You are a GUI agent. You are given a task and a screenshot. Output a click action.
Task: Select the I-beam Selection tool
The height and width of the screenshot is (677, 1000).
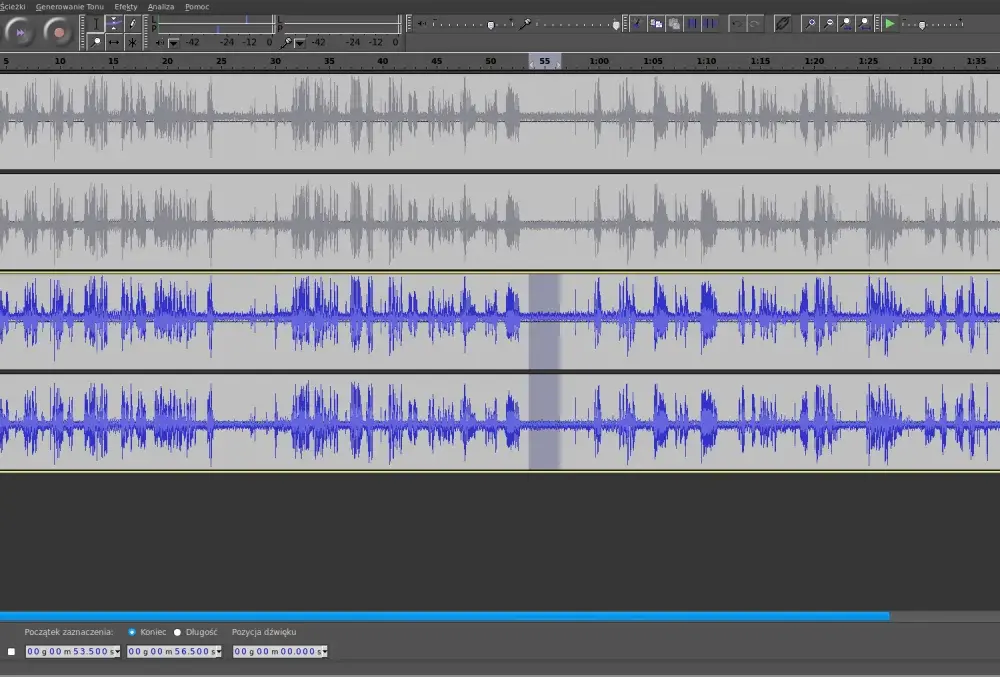[x=96, y=24]
